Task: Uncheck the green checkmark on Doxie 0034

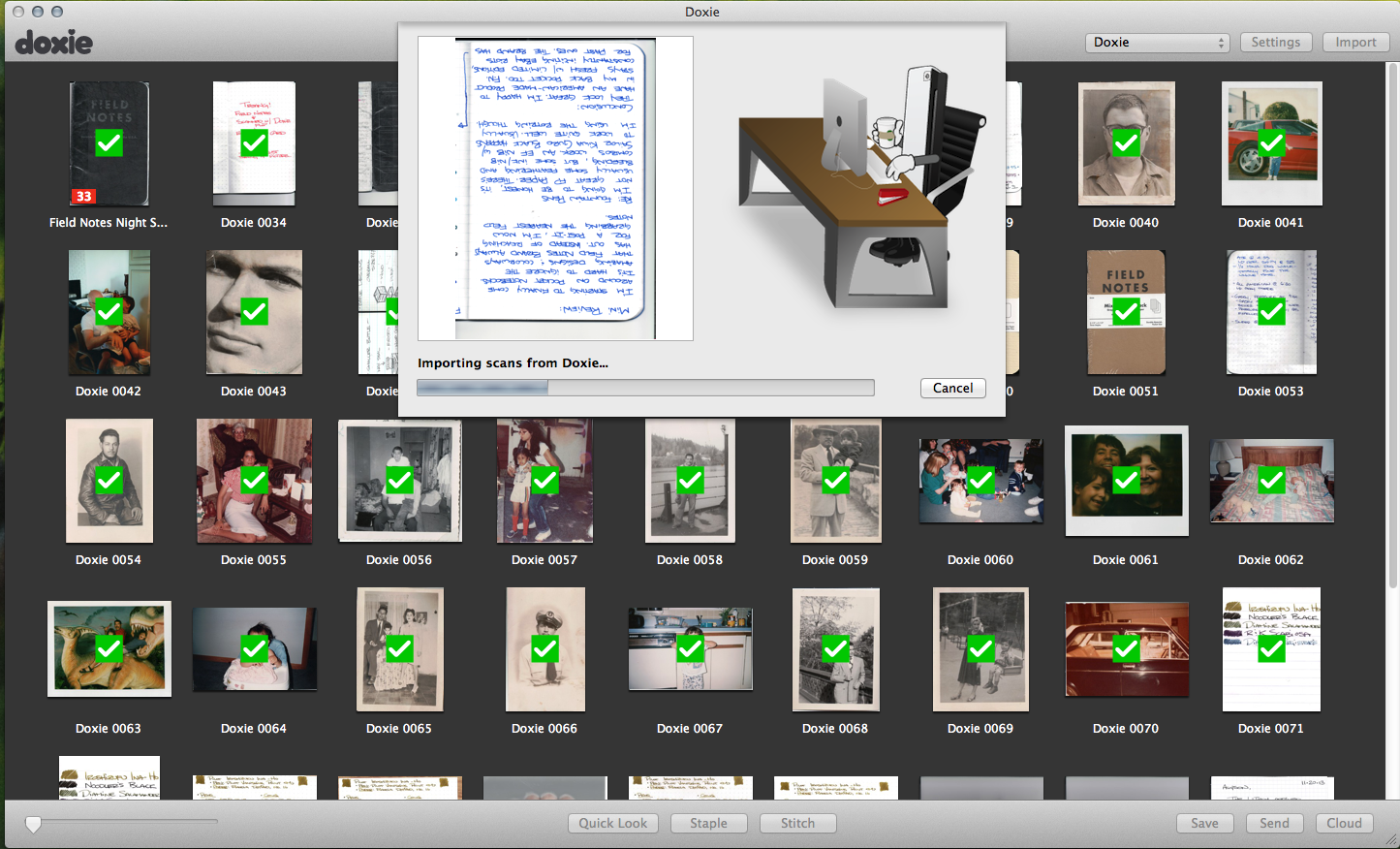Action: [x=254, y=143]
